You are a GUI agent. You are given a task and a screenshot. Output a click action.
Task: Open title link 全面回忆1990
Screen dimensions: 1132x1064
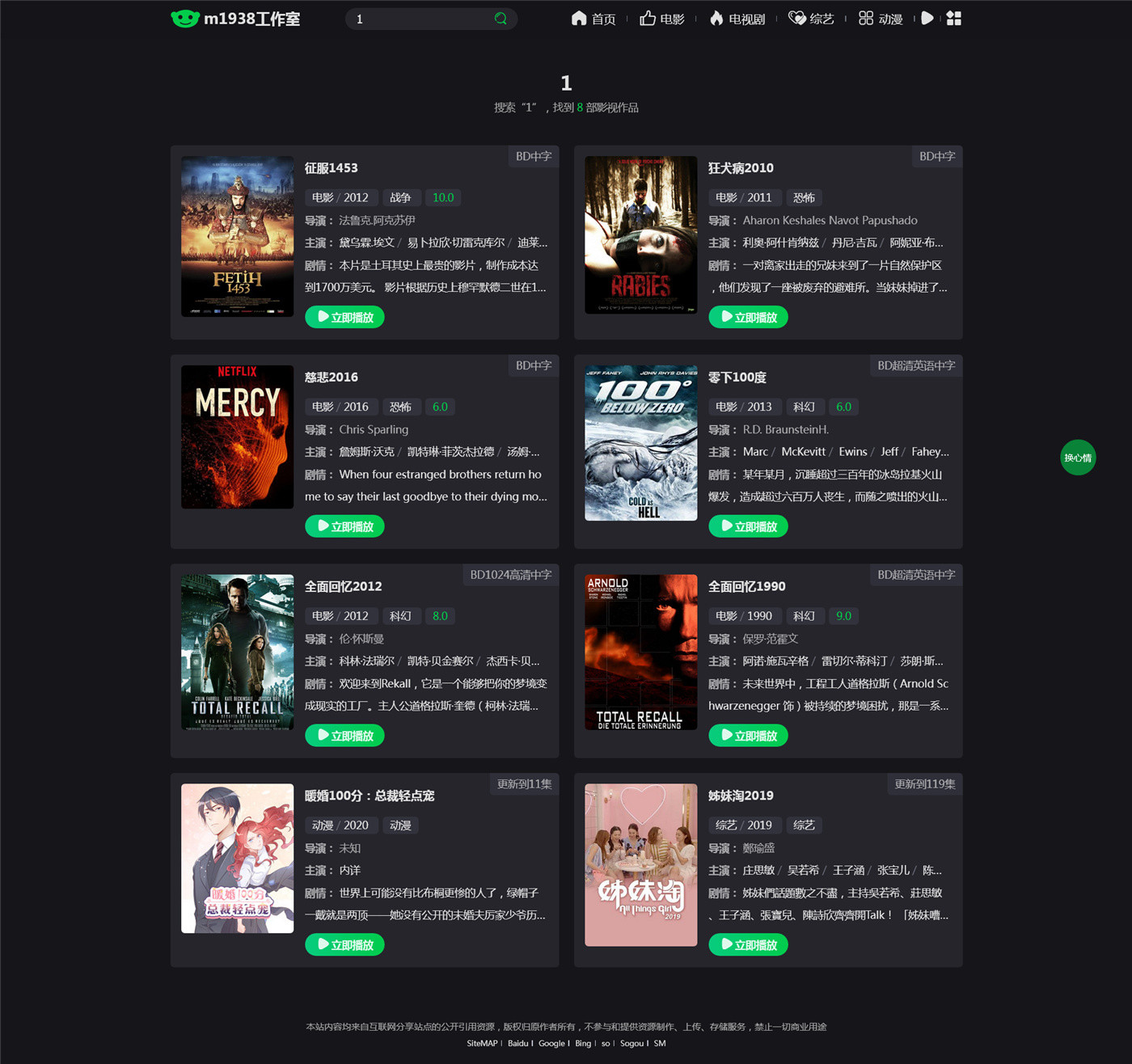747,587
